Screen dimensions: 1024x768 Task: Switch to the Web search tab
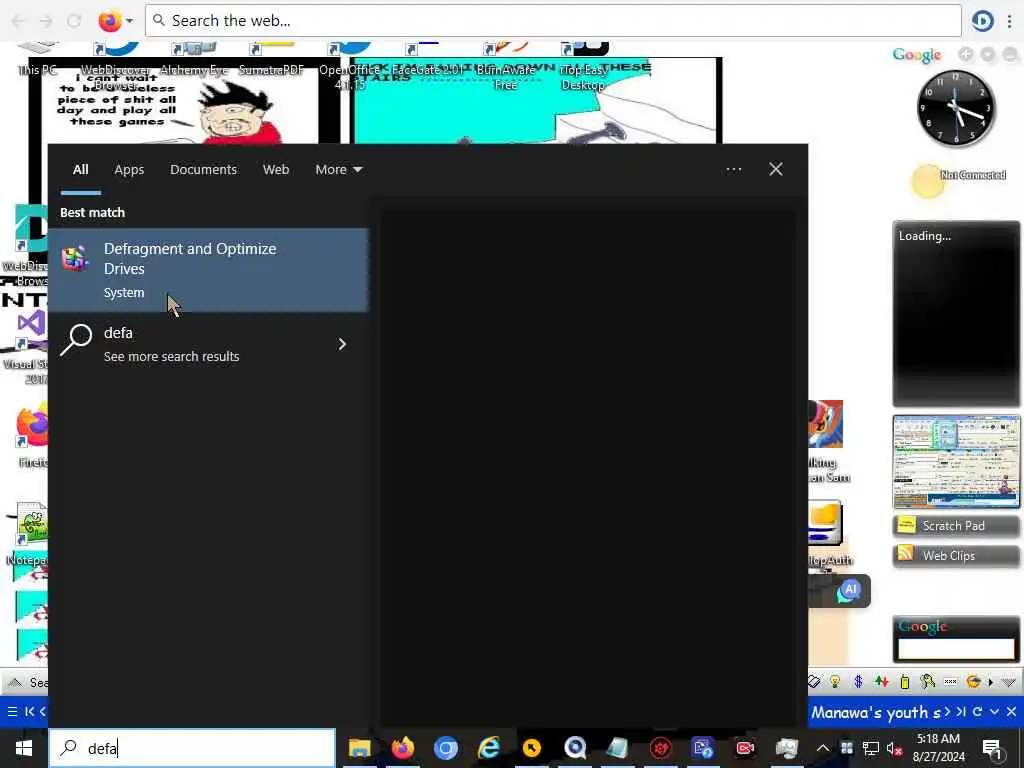click(276, 170)
